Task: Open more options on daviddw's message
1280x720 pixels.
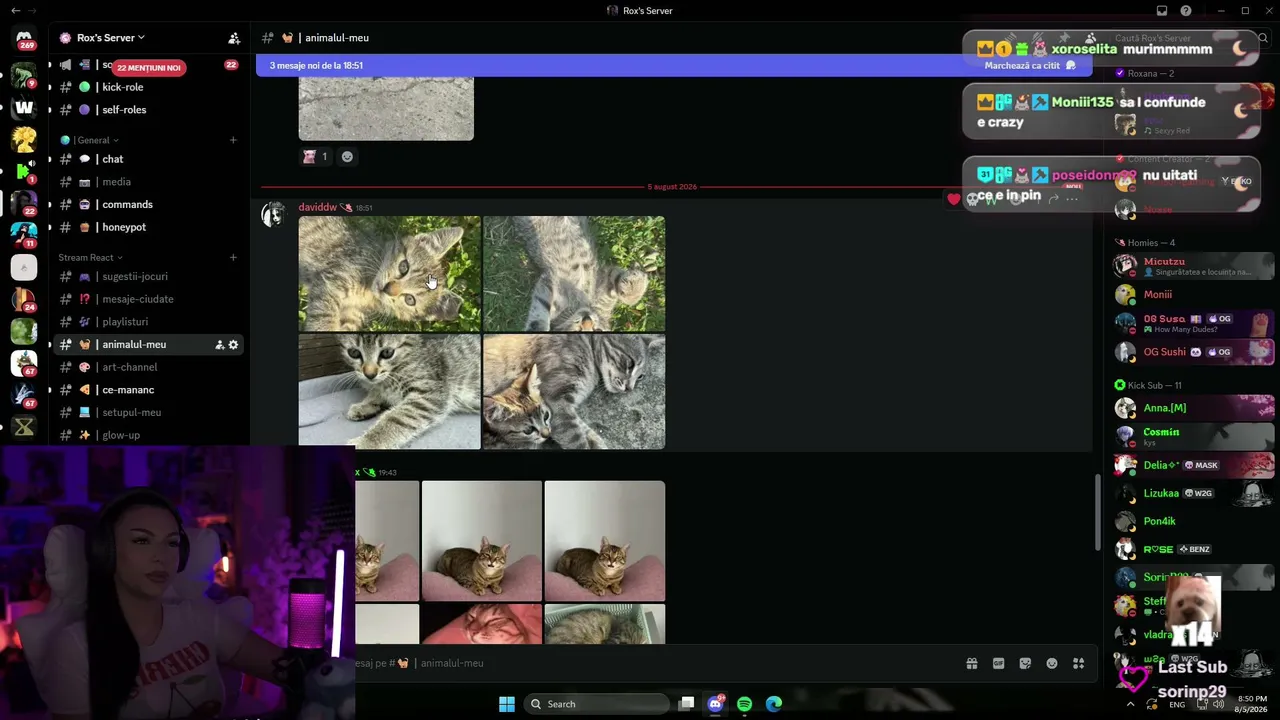Action: 1072,199
